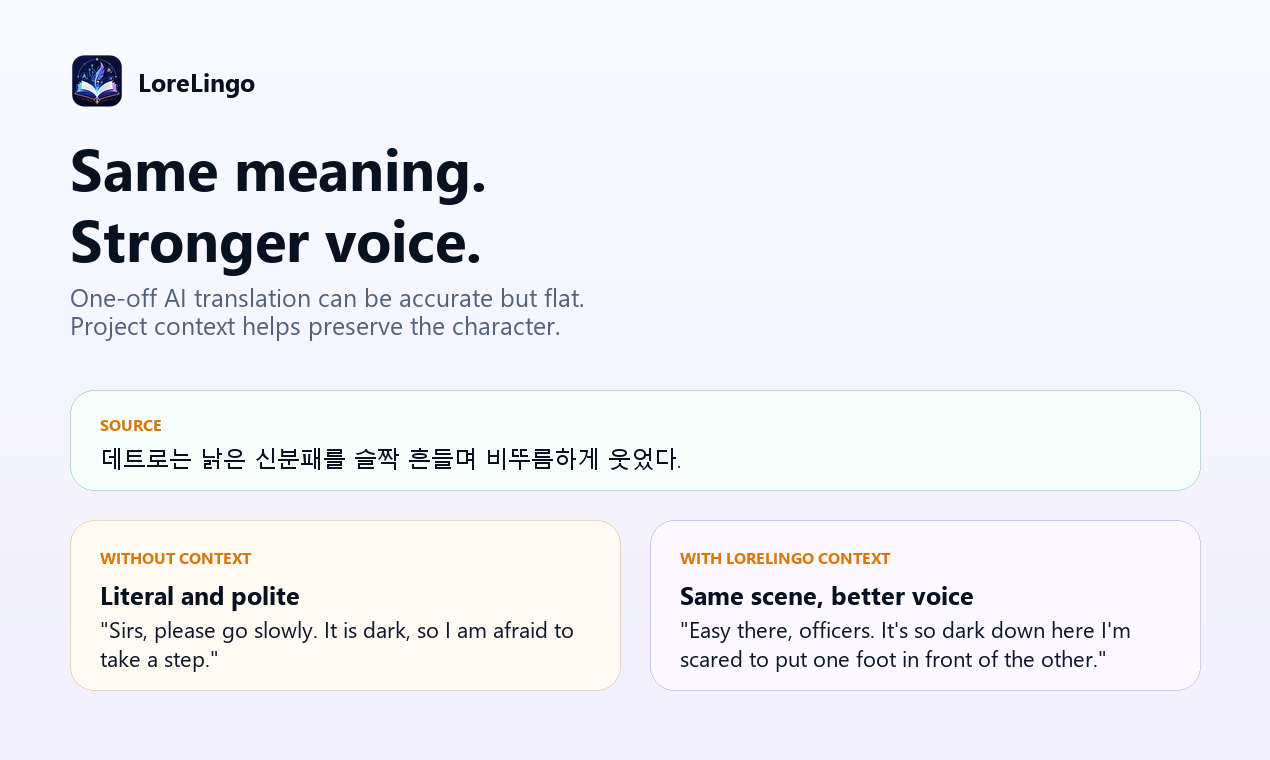Click the 'Stronger voice.' headline line

(276, 241)
